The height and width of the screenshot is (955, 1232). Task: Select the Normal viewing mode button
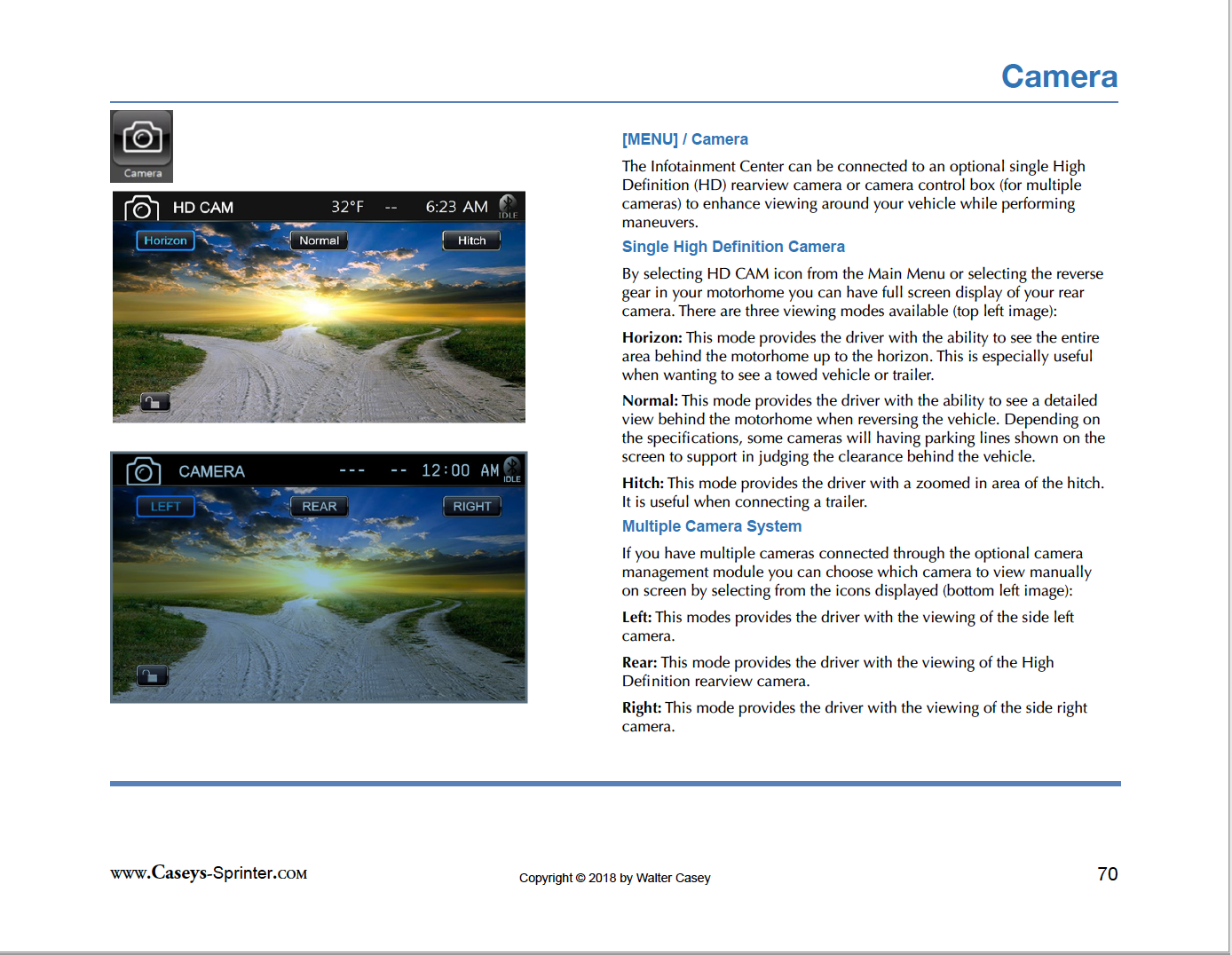pyautogui.click(x=319, y=241)
